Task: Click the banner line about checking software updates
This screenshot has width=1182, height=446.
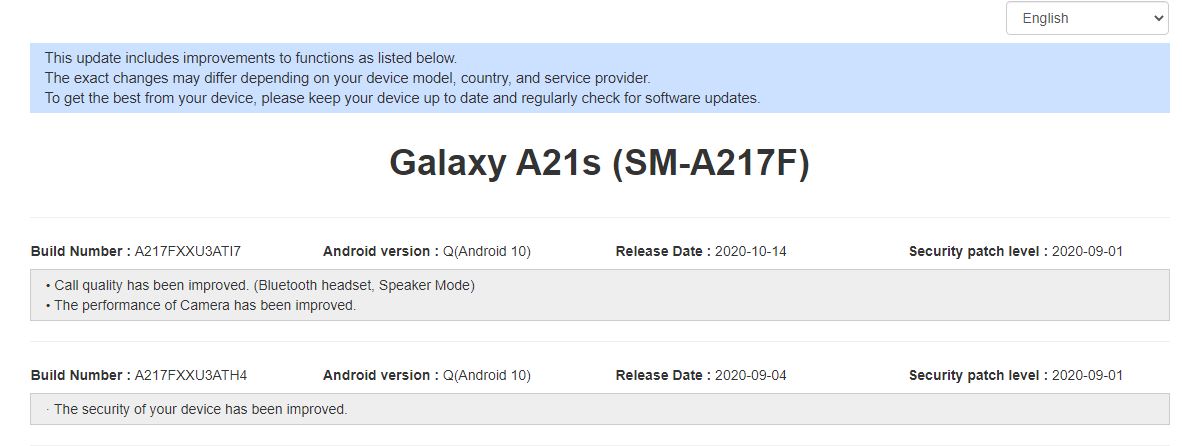Action: pyautogui.click(x=402, y=98)
